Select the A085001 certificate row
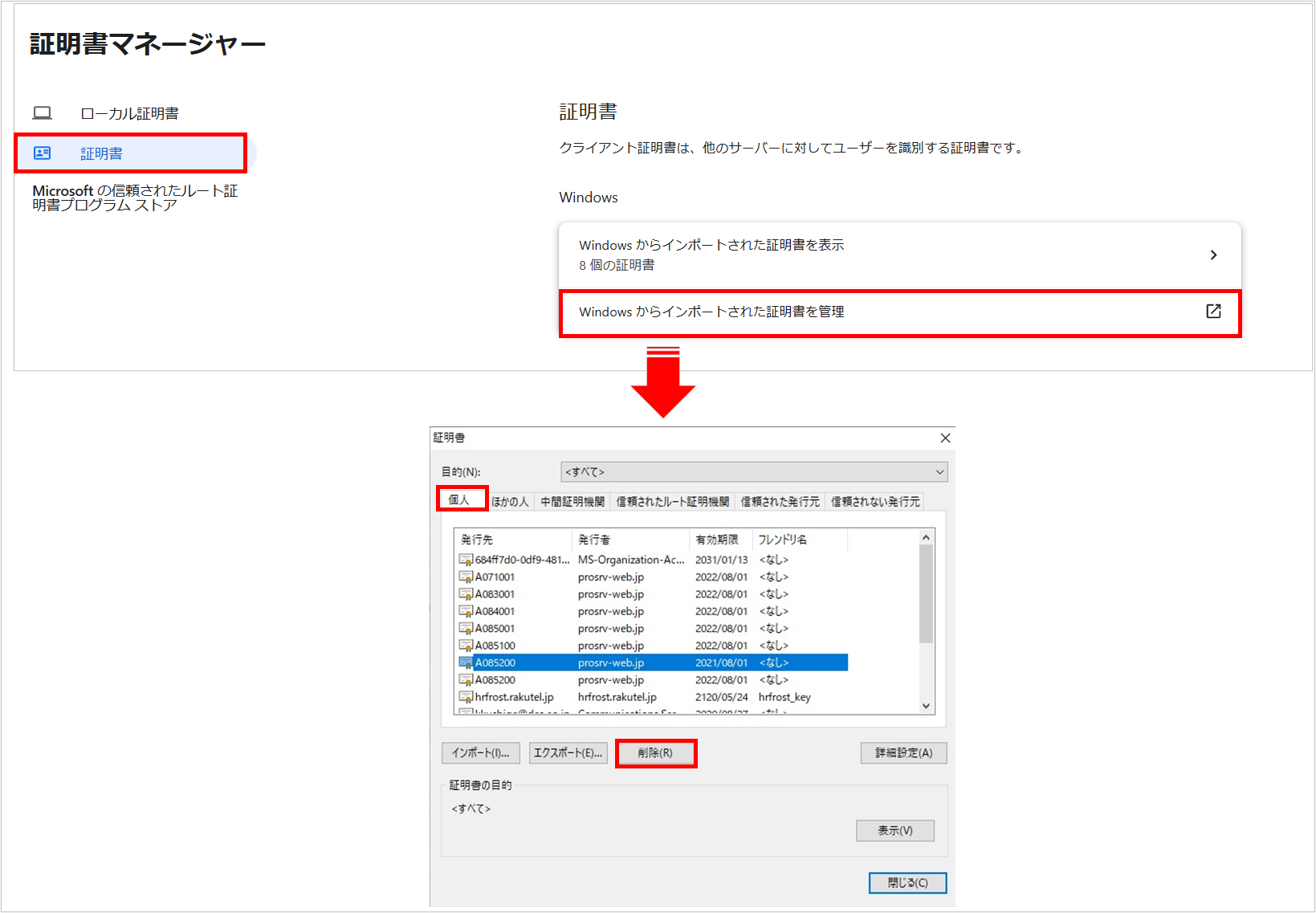The width and height of the screenshot is (1316, 913). pyautogui.click(x=652, y=629)
